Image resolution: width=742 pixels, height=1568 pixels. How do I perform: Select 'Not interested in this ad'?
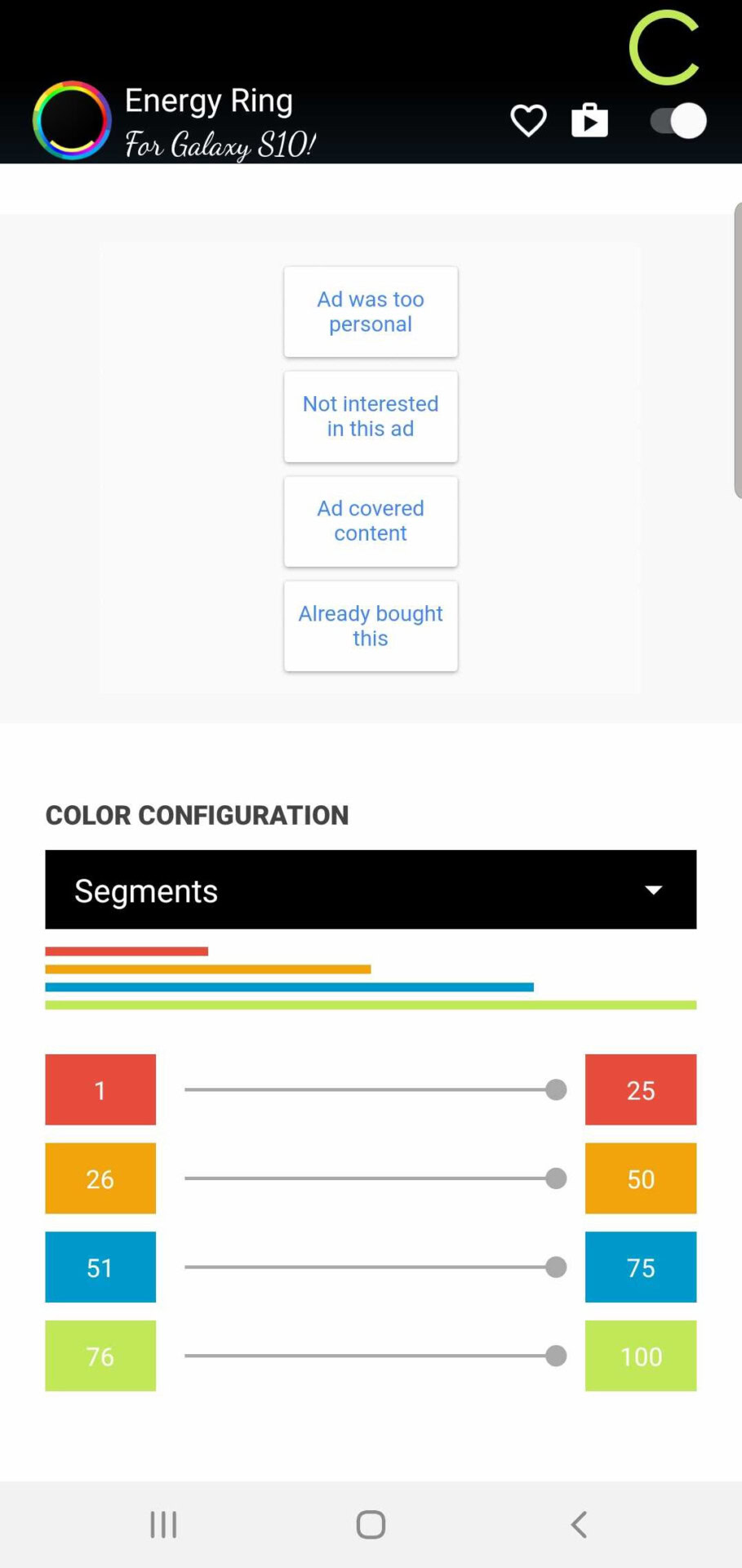tap(371, 416)
